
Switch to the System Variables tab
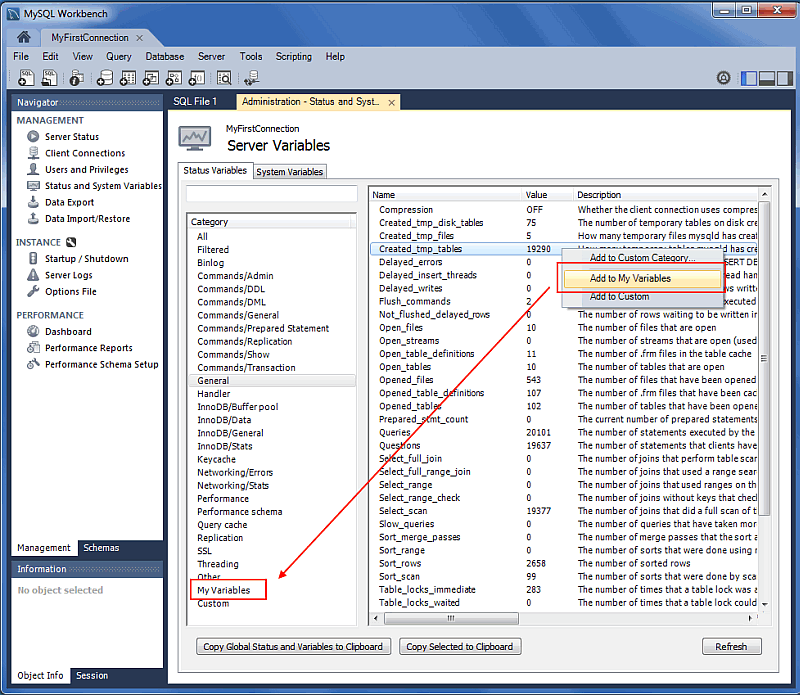coord(289,172)
